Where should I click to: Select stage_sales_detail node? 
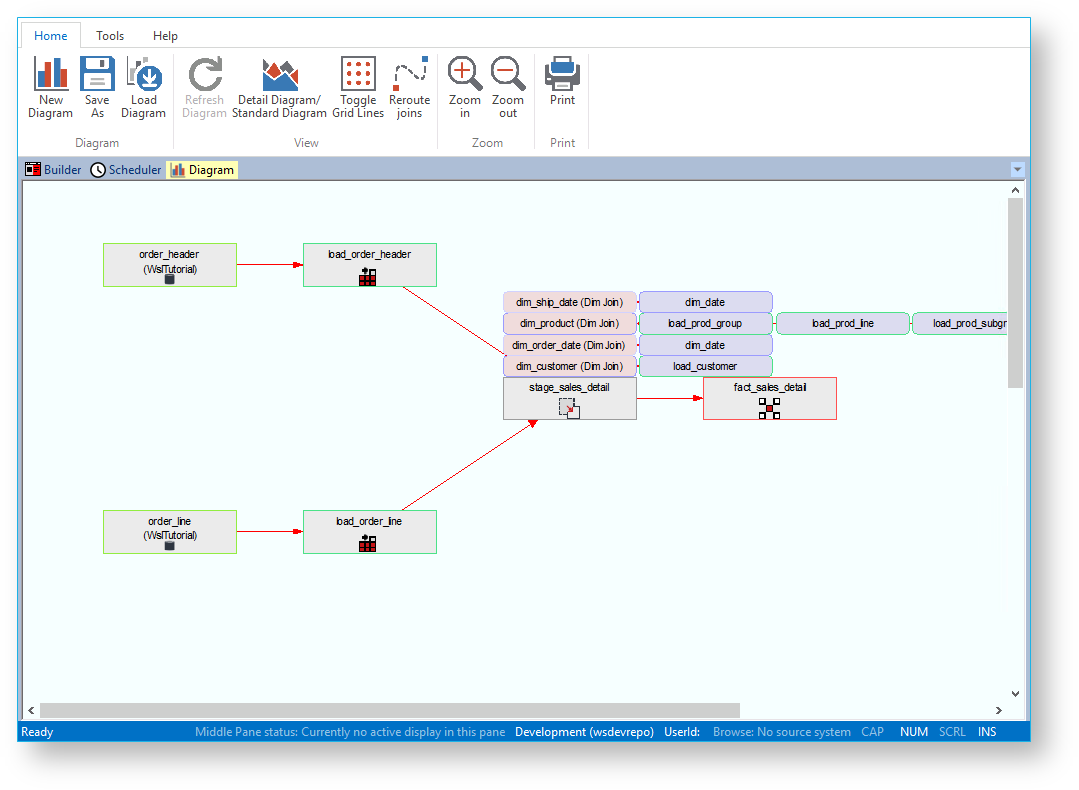point(570,398)
